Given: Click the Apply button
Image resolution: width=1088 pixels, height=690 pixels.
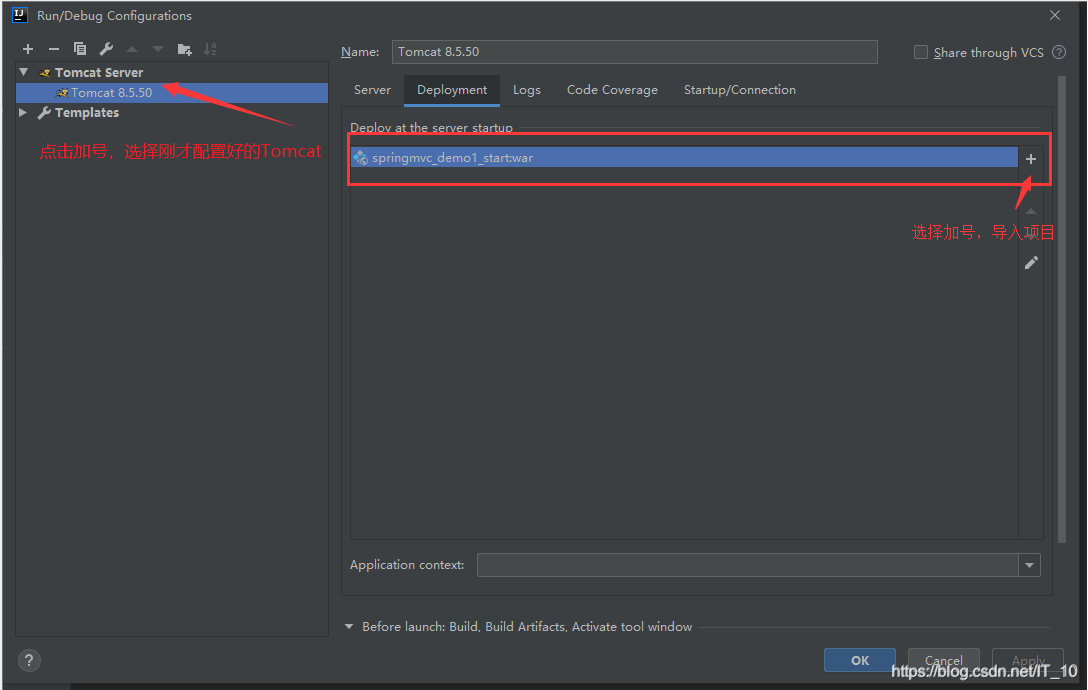Looking at the screenshot, I should 1028,660.
